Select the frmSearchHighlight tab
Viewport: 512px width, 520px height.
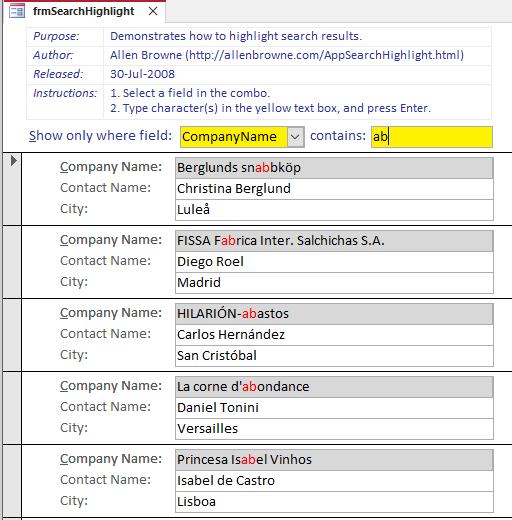(x=83, y=11)
